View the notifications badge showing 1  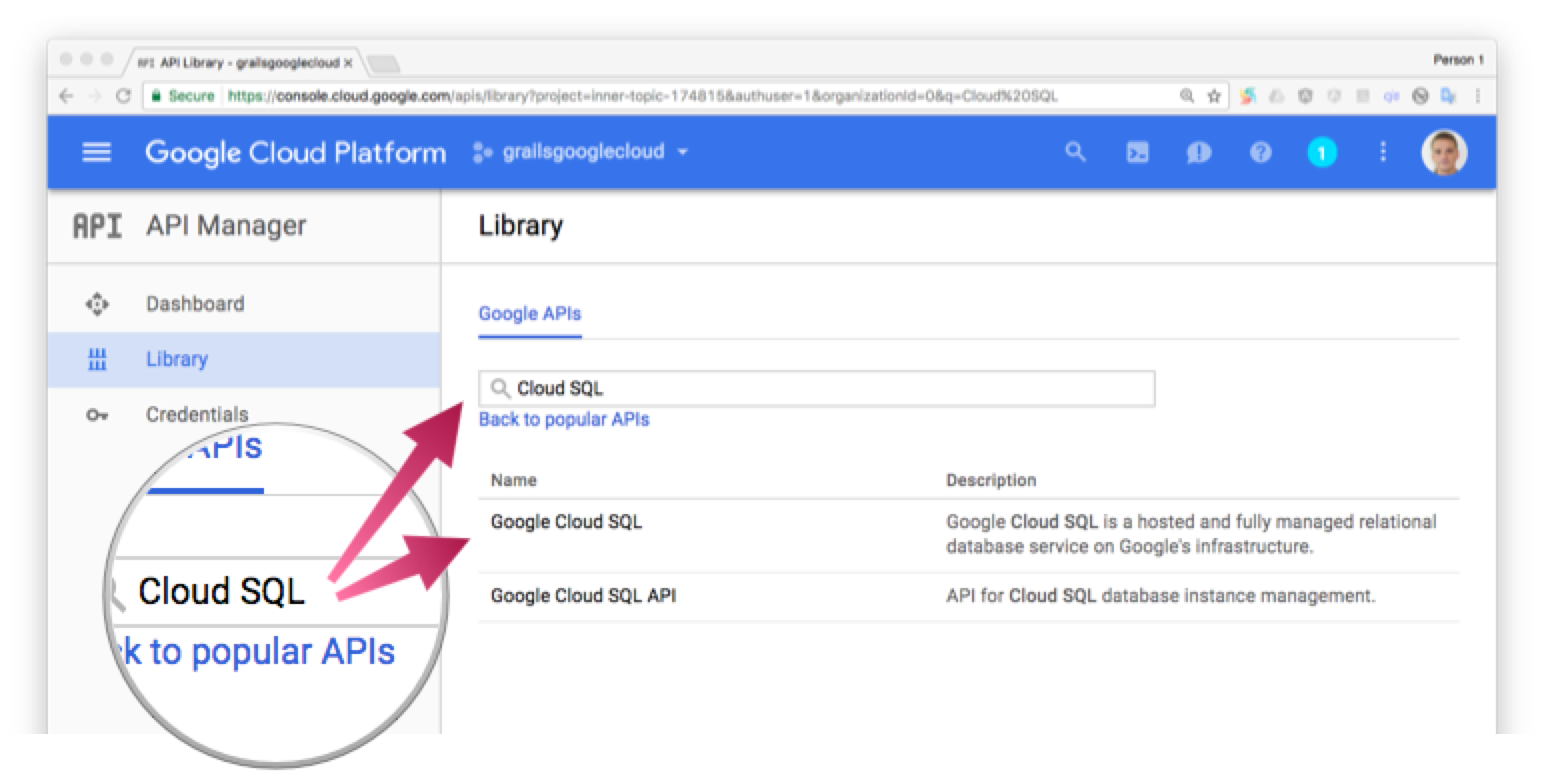(1322, 152)
